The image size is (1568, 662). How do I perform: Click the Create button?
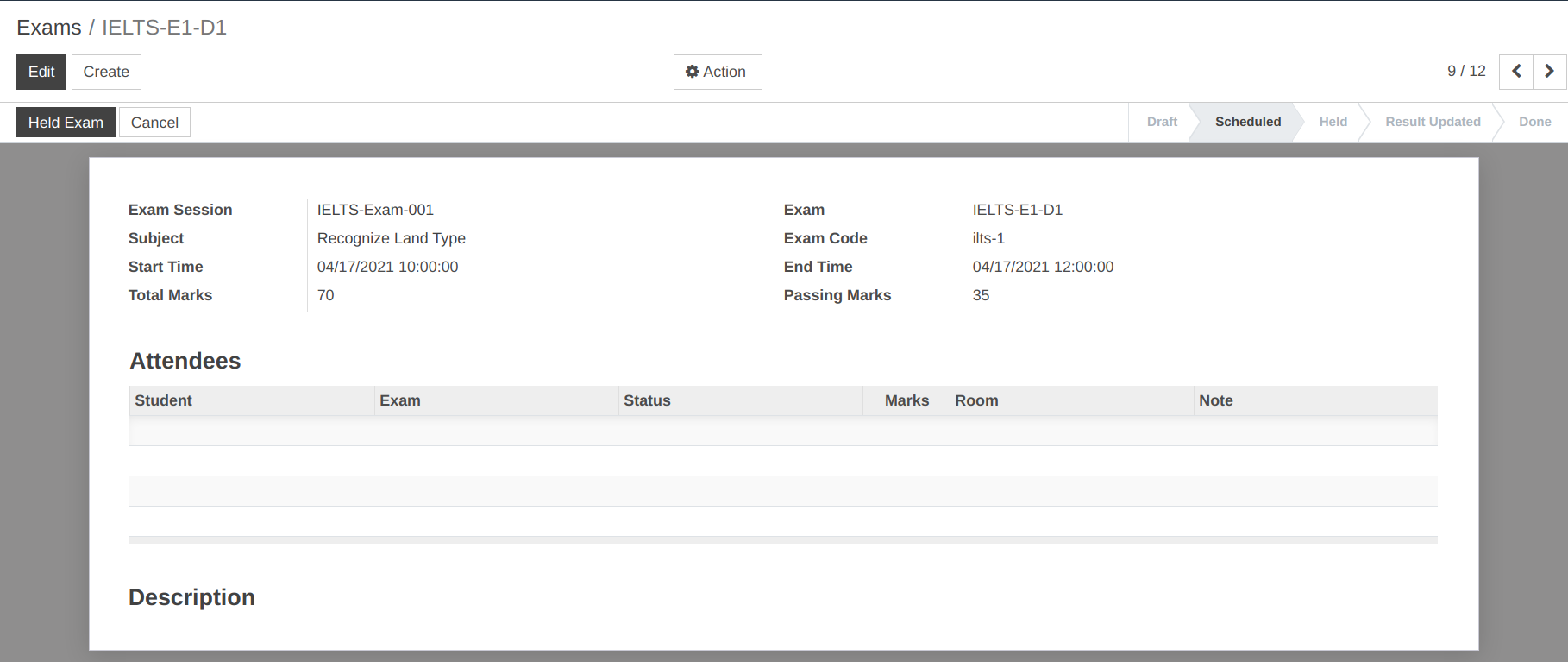pos(106,72)
